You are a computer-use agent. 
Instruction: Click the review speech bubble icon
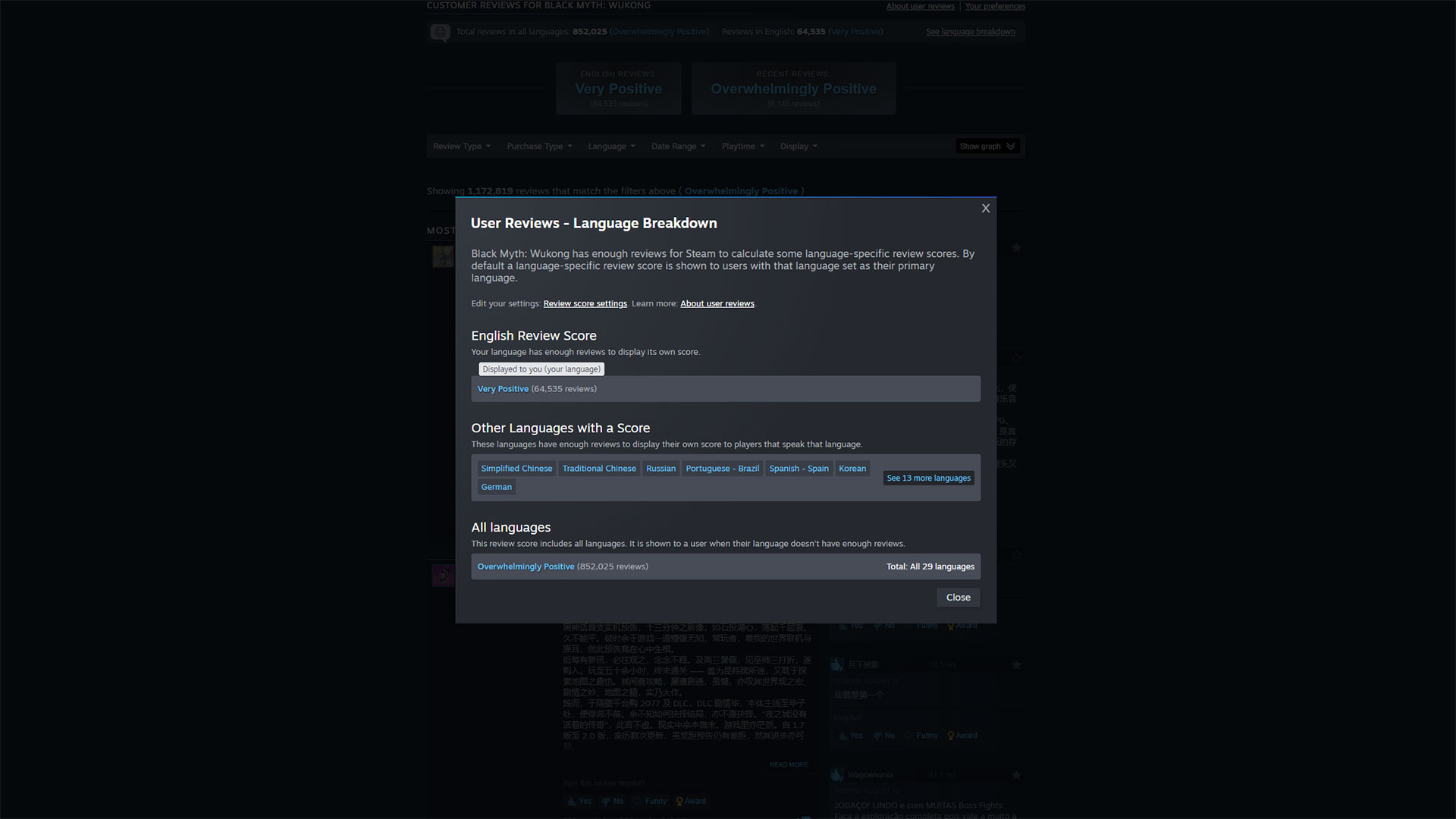click(440, 33)
